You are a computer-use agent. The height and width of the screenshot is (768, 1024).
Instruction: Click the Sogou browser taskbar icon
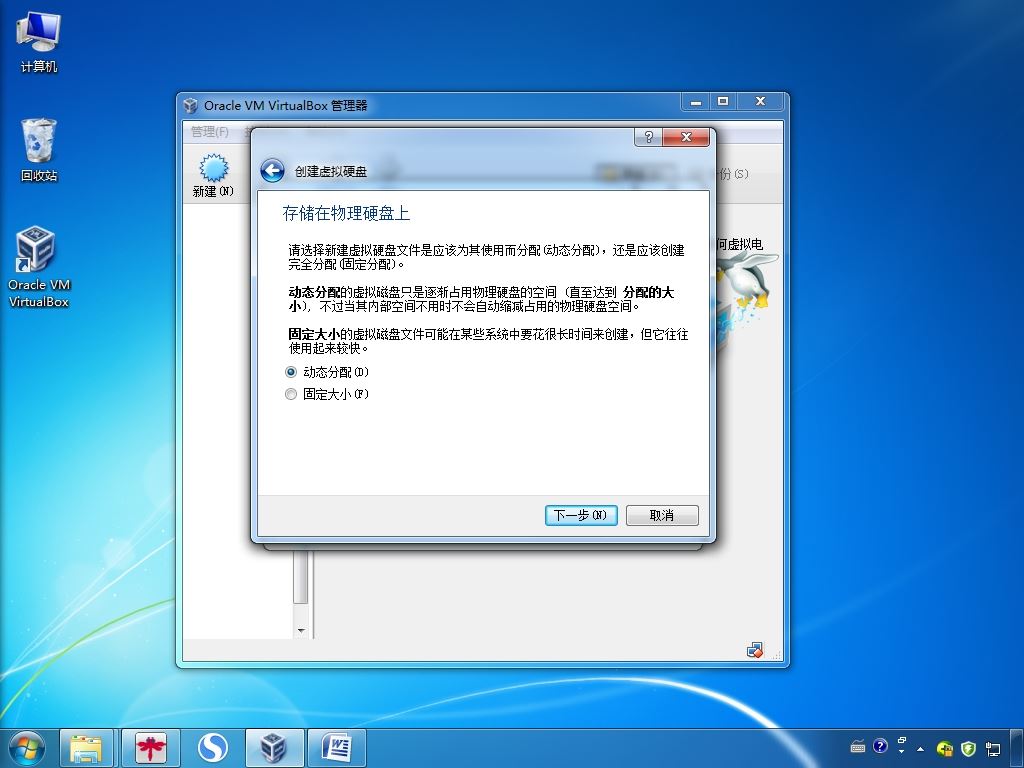[212, 748]
